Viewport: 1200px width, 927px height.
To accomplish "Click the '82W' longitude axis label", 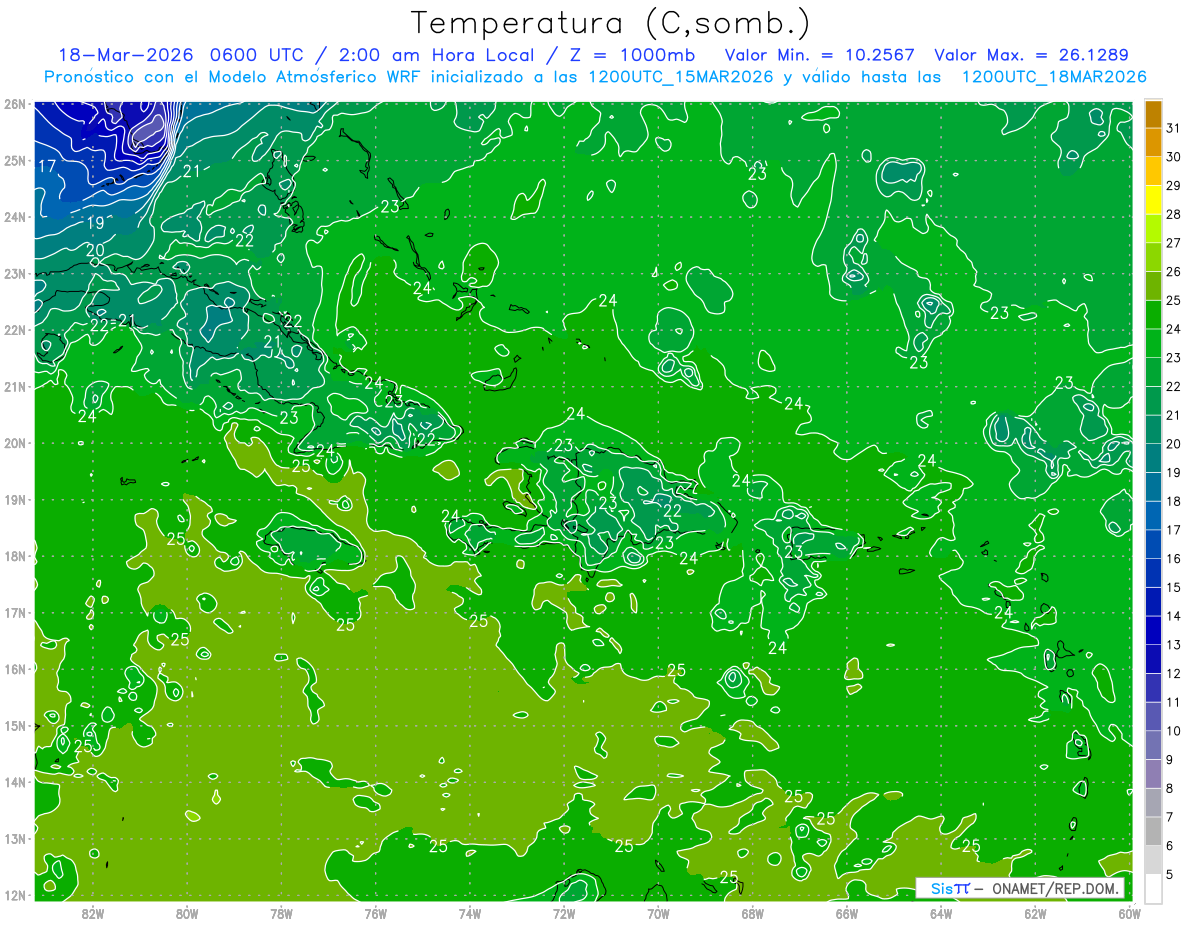I will [92, 914].
